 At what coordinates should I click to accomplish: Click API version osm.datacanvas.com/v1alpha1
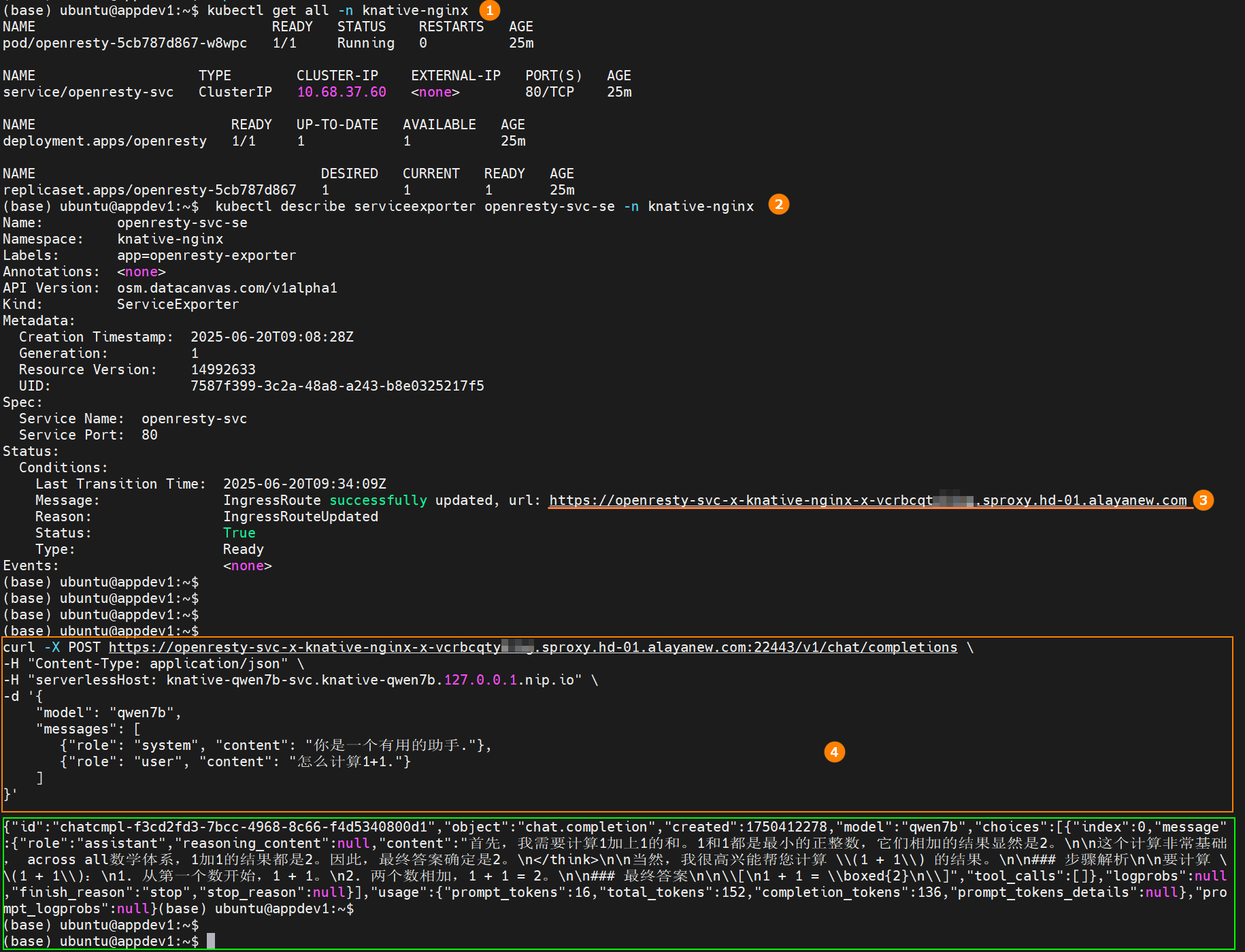tap(227, 288)
